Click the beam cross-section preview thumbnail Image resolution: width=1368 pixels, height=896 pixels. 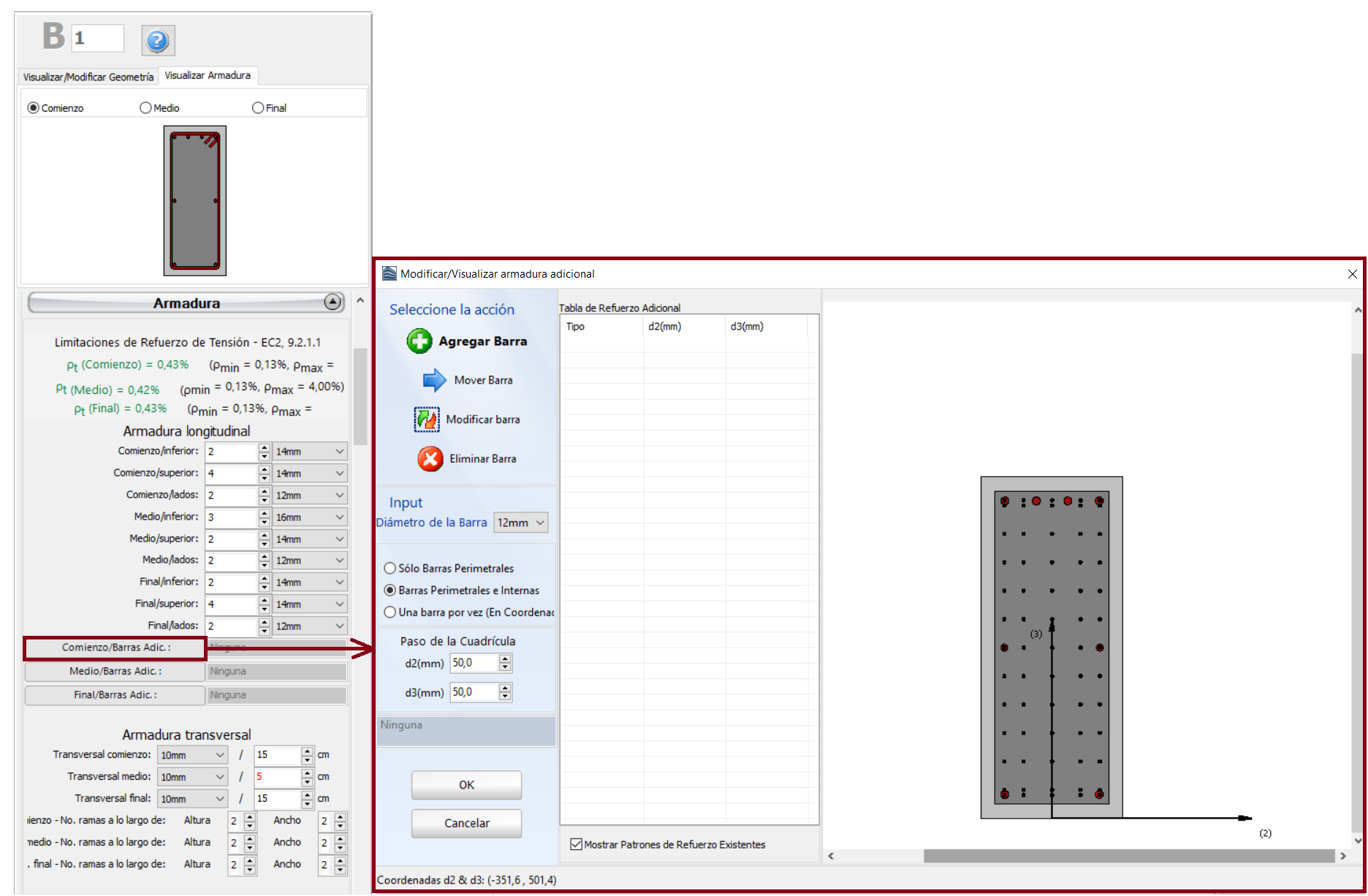click(x=194, y=201)
